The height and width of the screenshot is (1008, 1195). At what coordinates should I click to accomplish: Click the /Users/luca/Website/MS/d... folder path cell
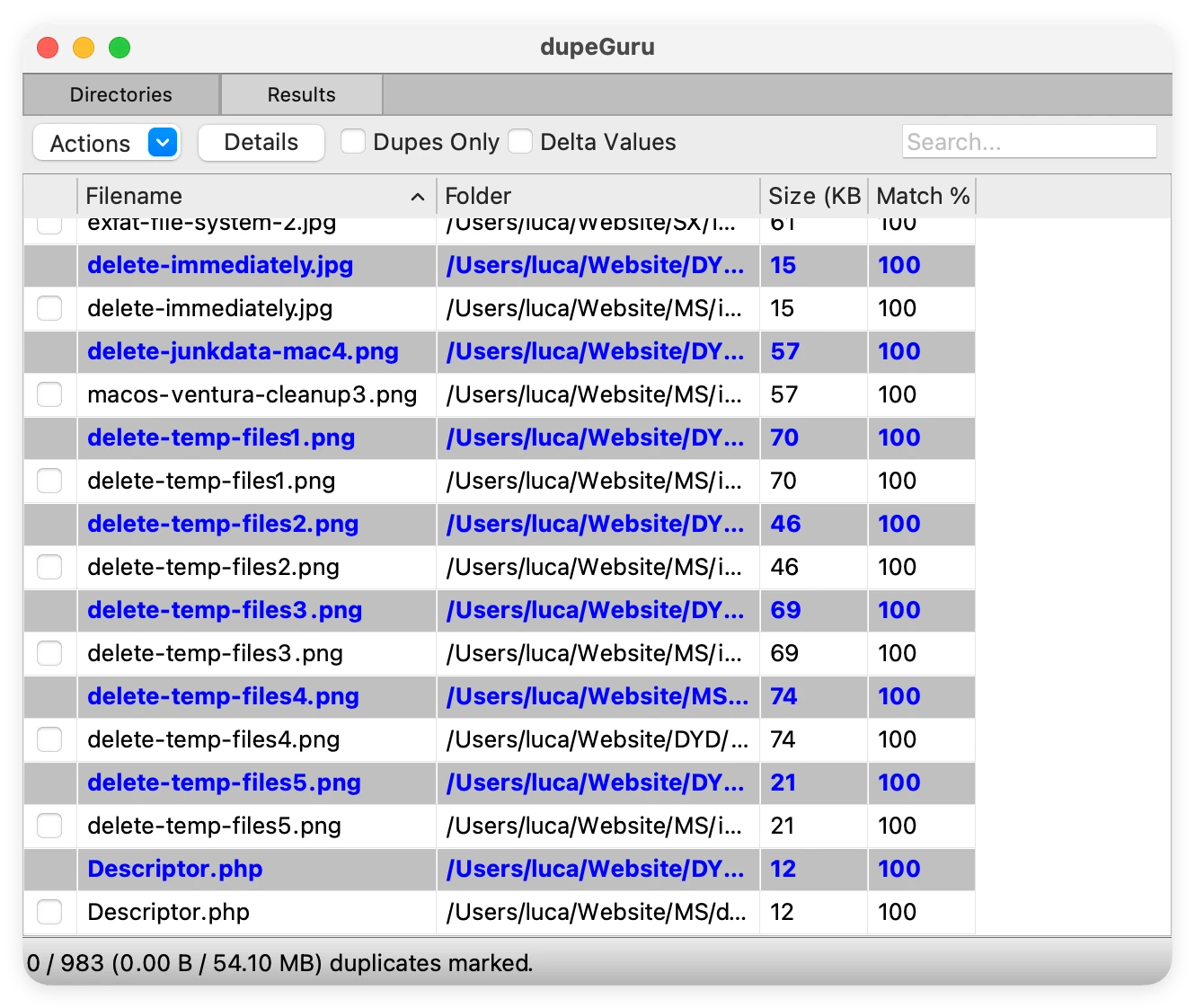tap(597, 912)
